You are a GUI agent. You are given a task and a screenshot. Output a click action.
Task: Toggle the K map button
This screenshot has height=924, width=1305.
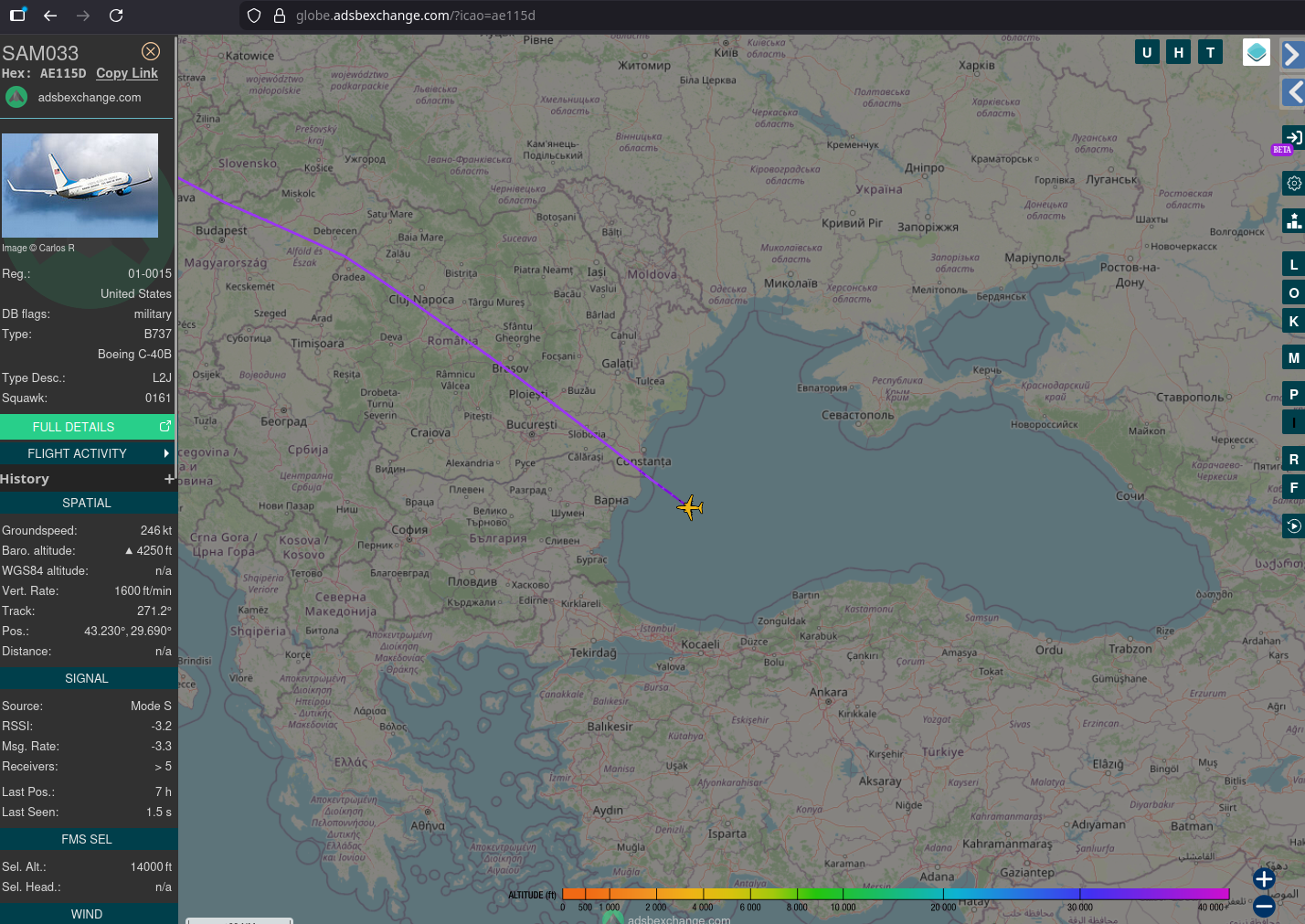tap(1294, 321)
